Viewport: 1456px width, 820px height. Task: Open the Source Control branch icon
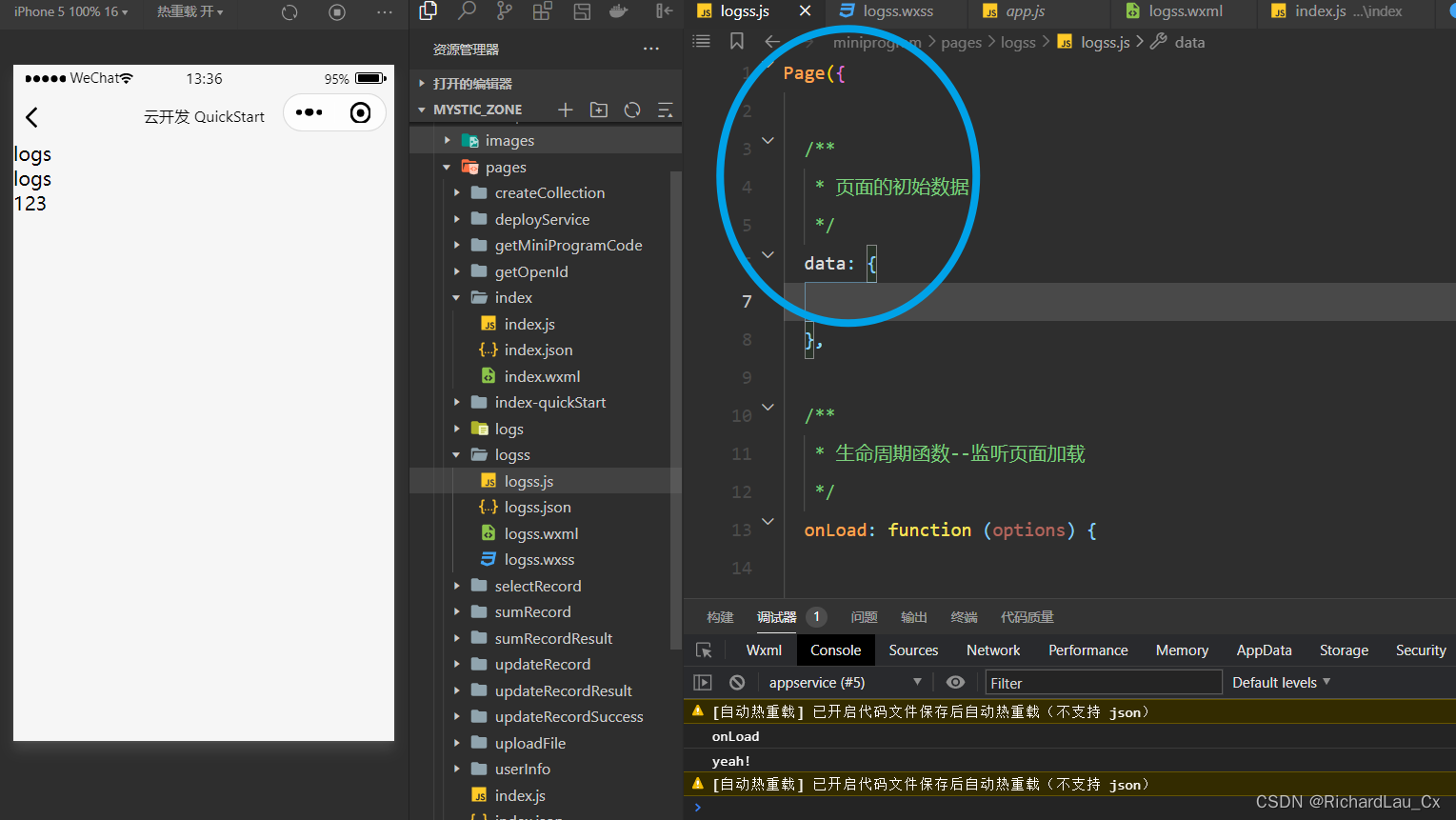[505, 11]
